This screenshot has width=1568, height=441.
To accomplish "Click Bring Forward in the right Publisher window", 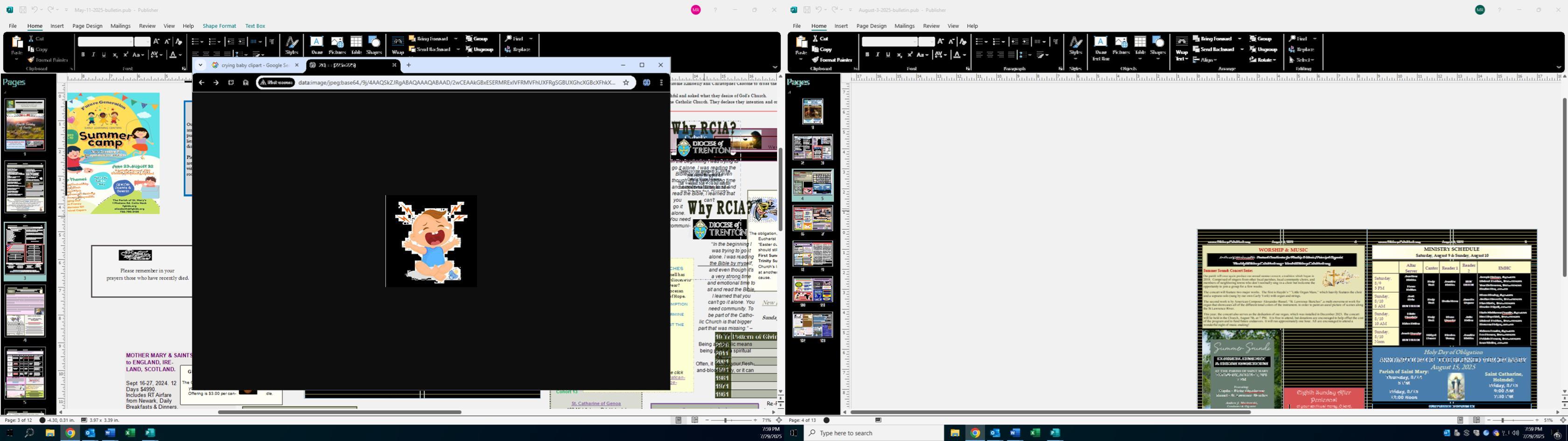I will 1213,38.
